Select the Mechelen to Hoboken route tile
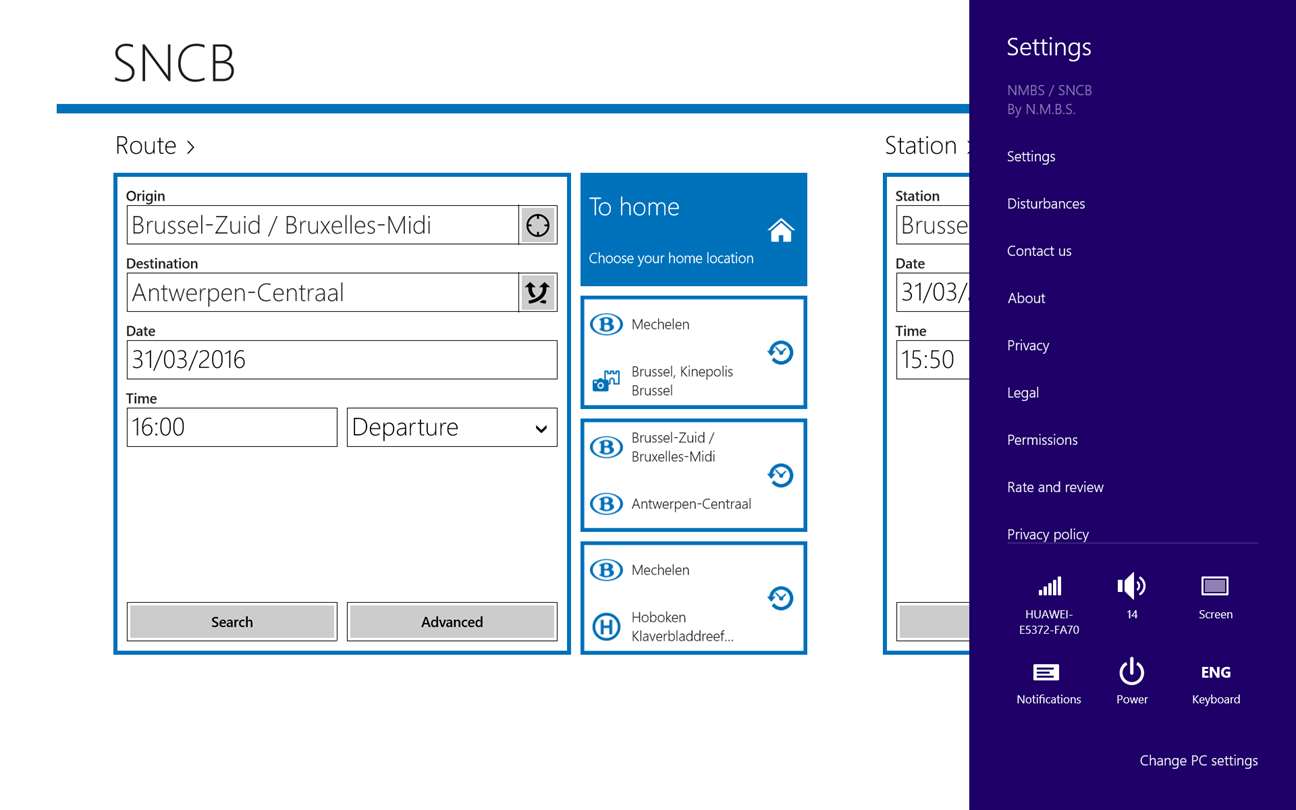1296x810 pixels. pos(694,598)
